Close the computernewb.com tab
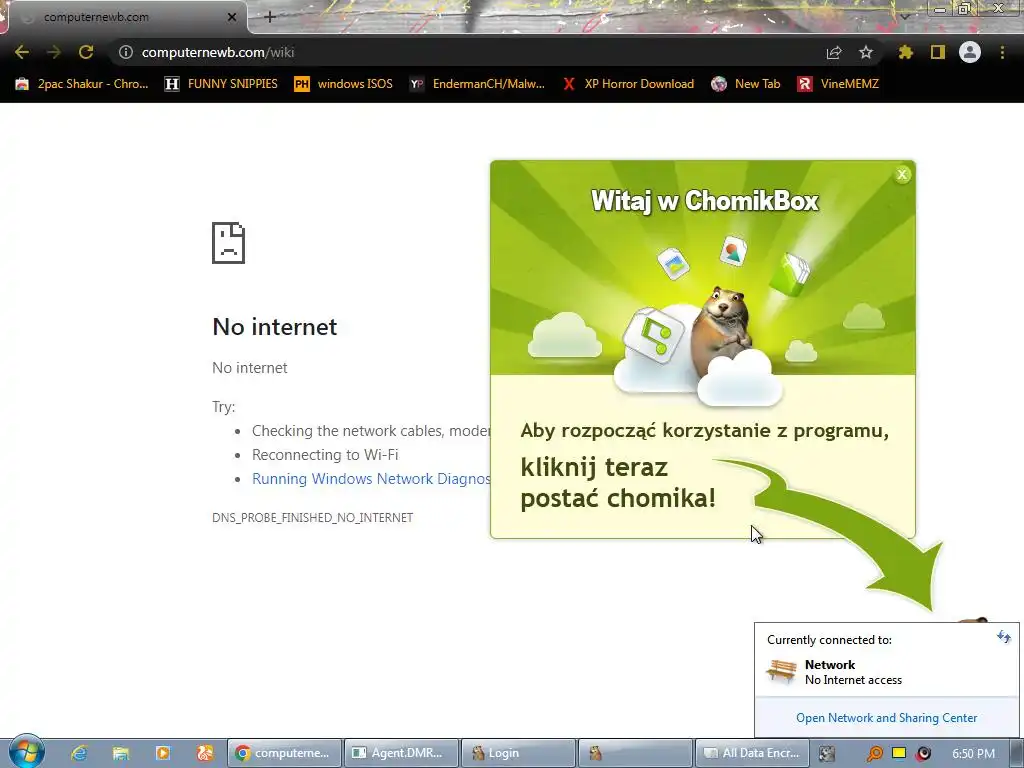1024x768 pixels. (232, 18)
